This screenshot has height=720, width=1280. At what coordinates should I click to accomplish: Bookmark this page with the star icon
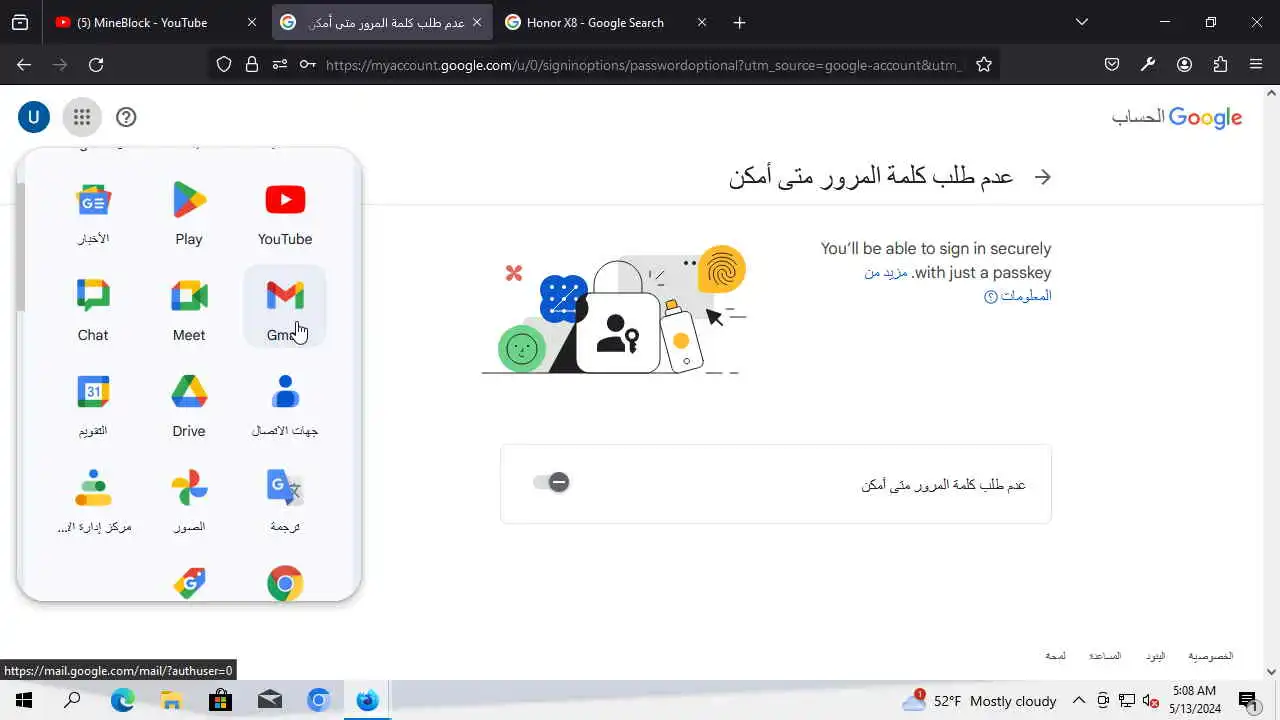coord(984,64)
